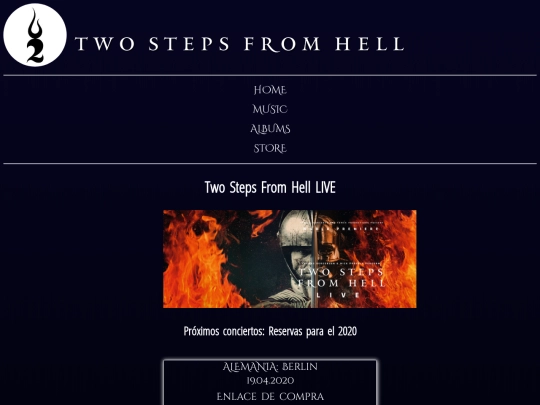Open the HOME navigation link
Screen dimensions: 540x405
(x=270, y=90)
